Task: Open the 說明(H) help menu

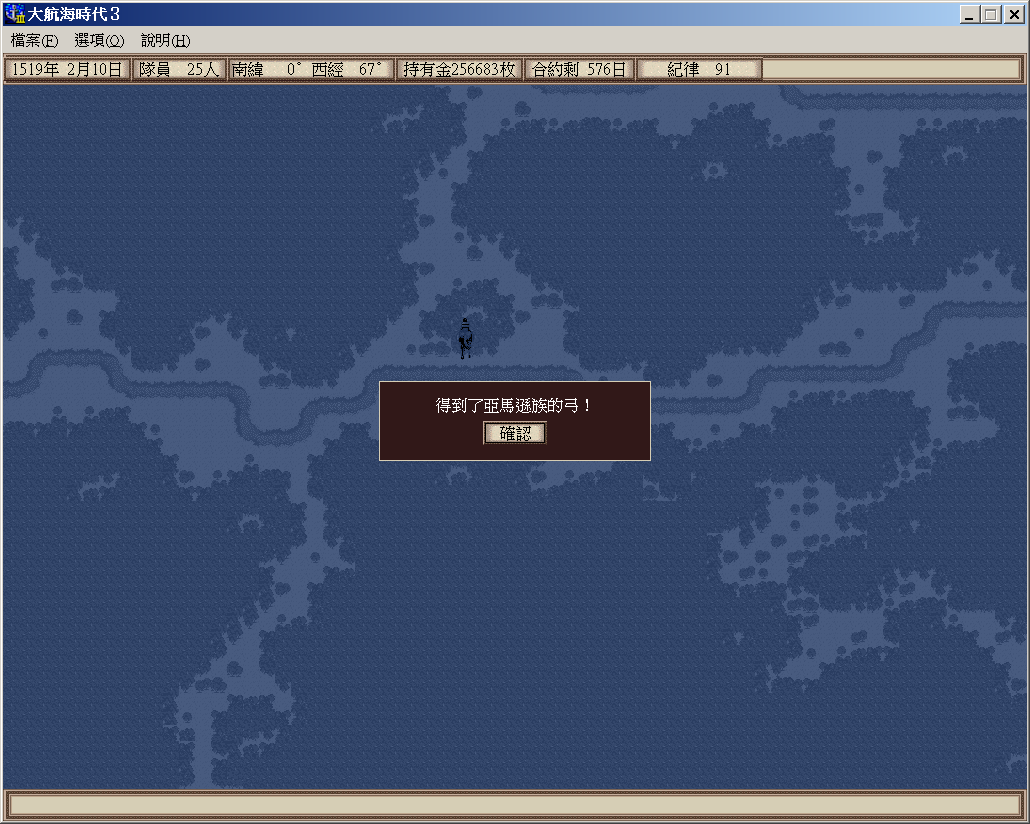Action: click(x=165, y=41)
